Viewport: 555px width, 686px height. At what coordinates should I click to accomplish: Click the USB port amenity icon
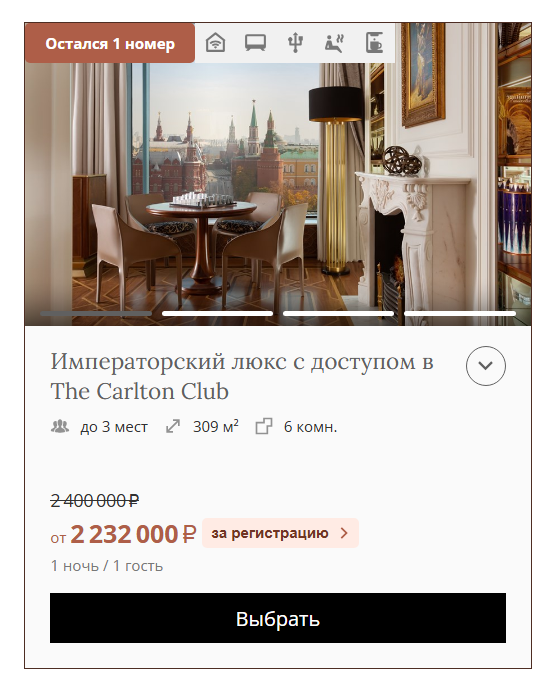pyautogui.click(x=295, y=43)
